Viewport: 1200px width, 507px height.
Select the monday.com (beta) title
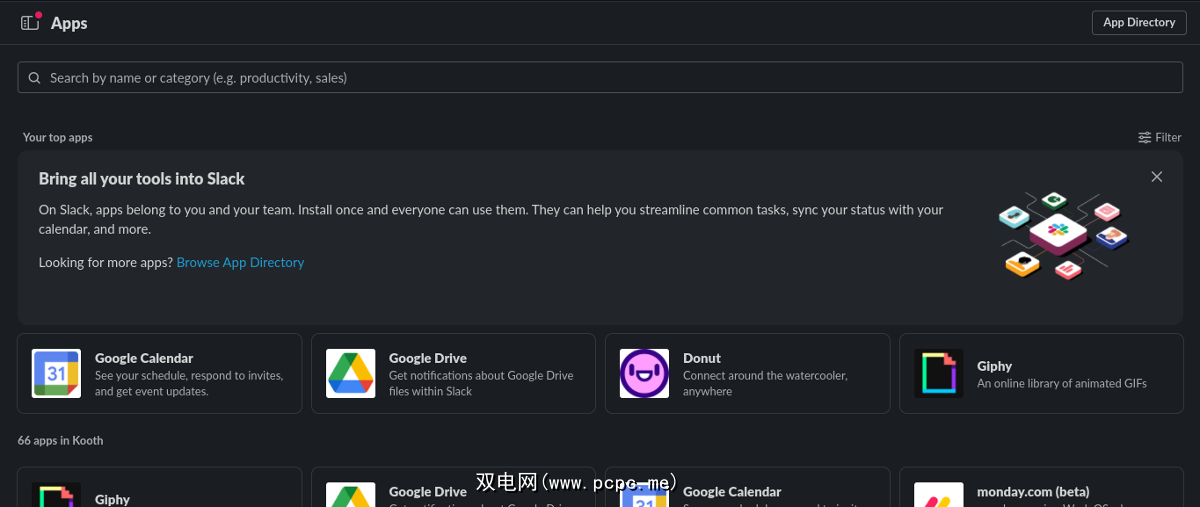coord(1033,492)
